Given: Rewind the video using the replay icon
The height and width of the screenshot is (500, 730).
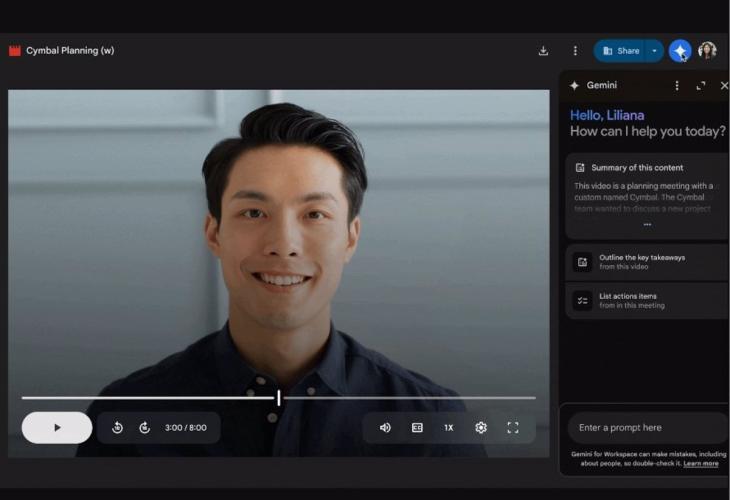Looking at the screenshot, I should pos(117,428).
